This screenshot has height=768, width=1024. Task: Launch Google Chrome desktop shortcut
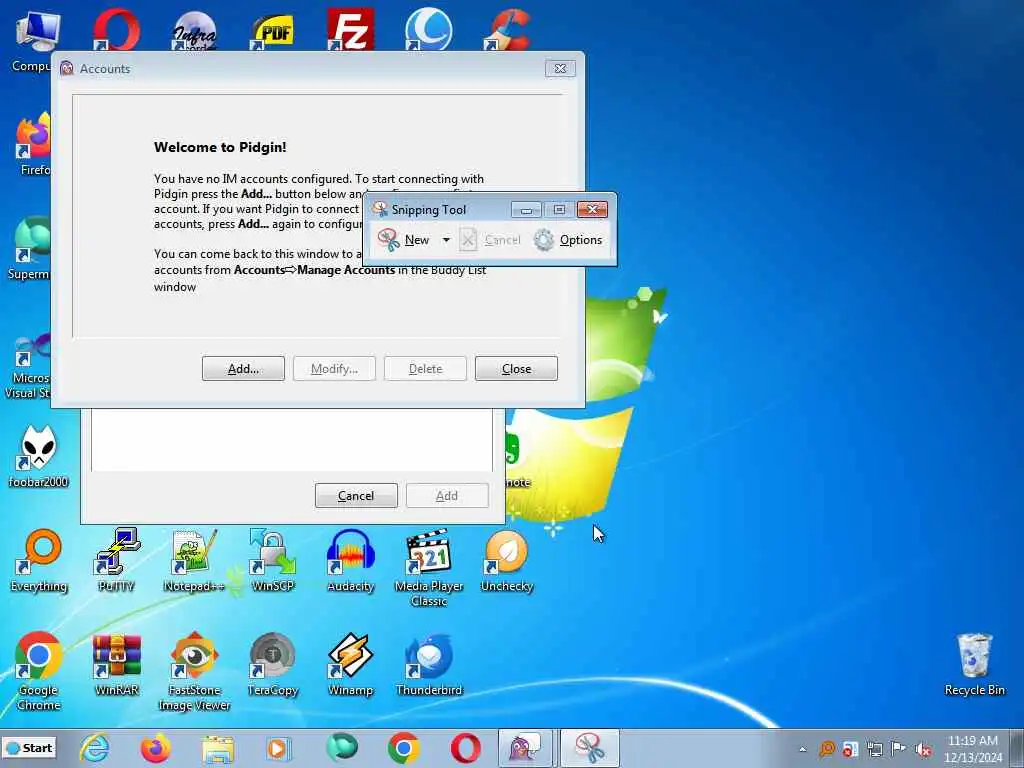[39, 671]
